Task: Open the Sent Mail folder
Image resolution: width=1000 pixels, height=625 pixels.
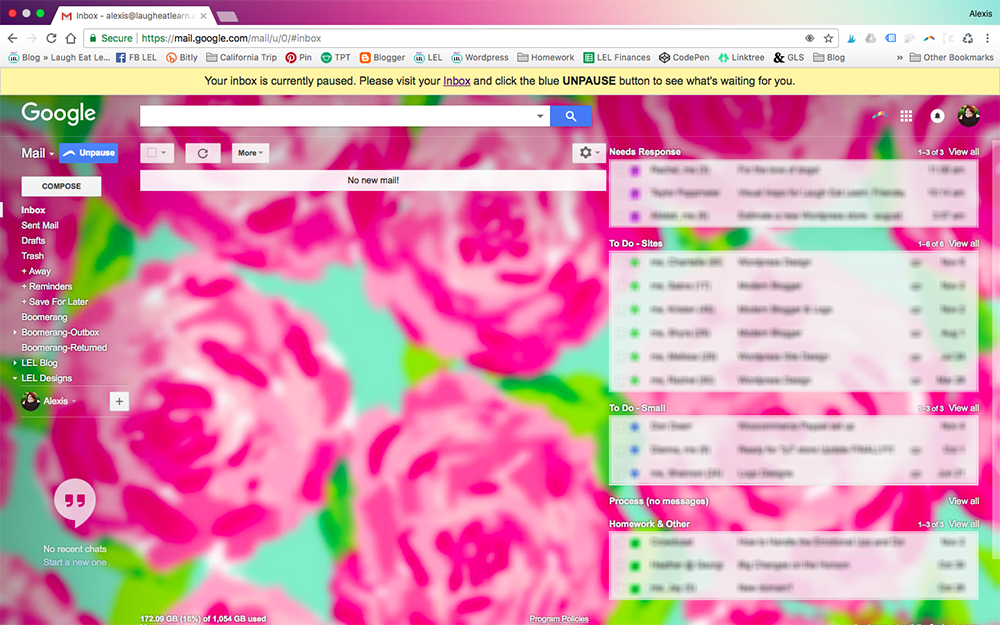Action: click(x=40, y=226)
